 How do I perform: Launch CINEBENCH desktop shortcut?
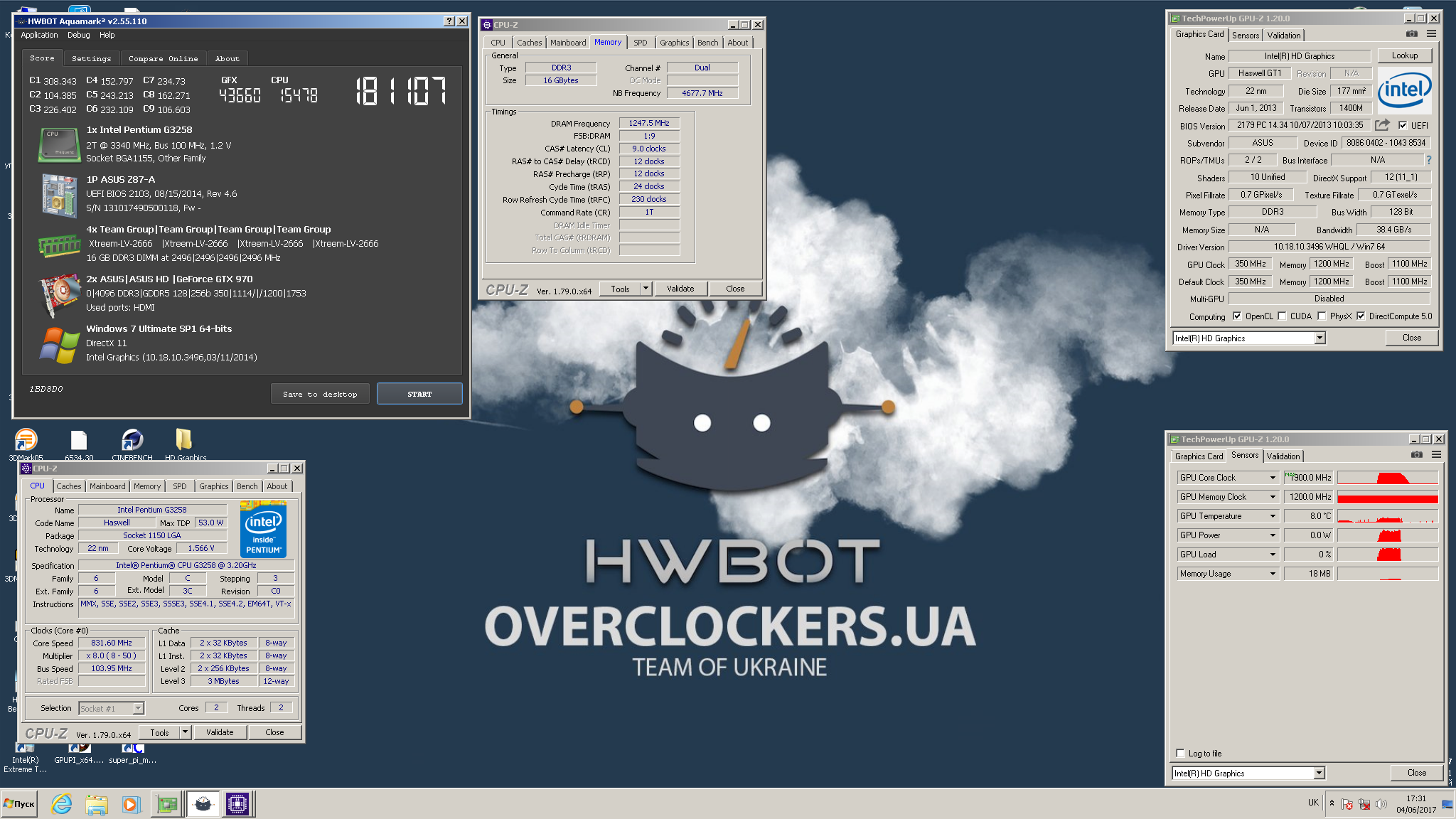point(132,445)
